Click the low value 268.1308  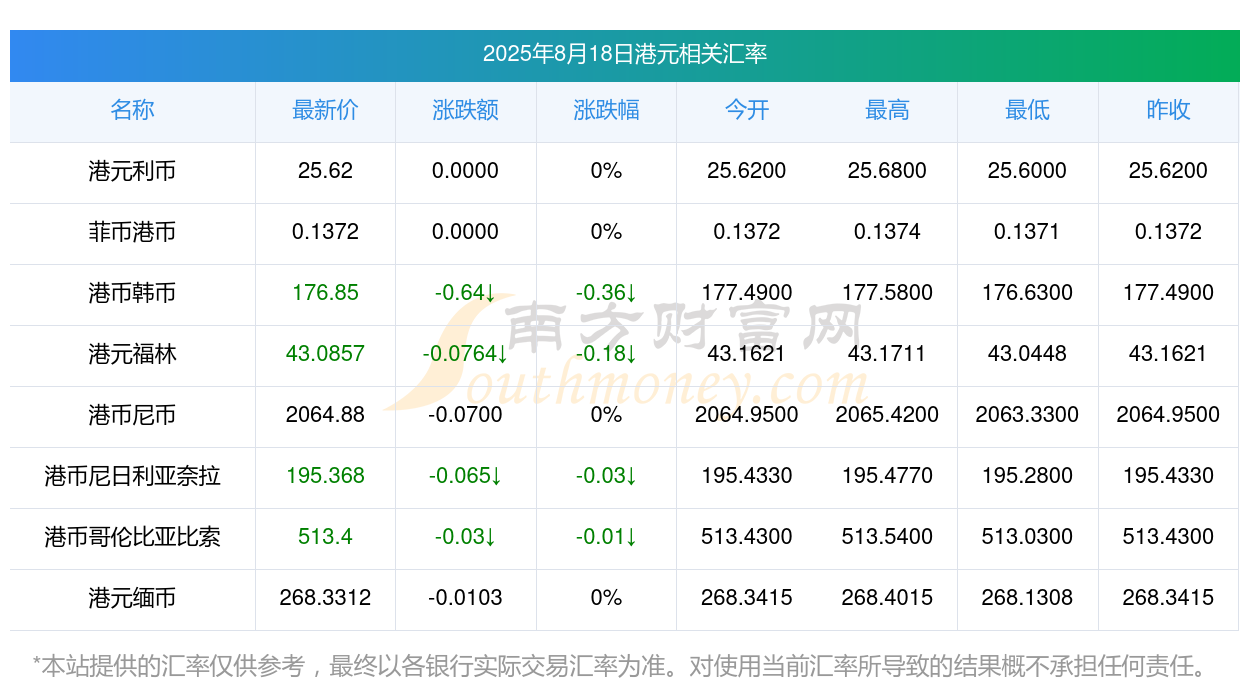click(x=1027, y=598)
